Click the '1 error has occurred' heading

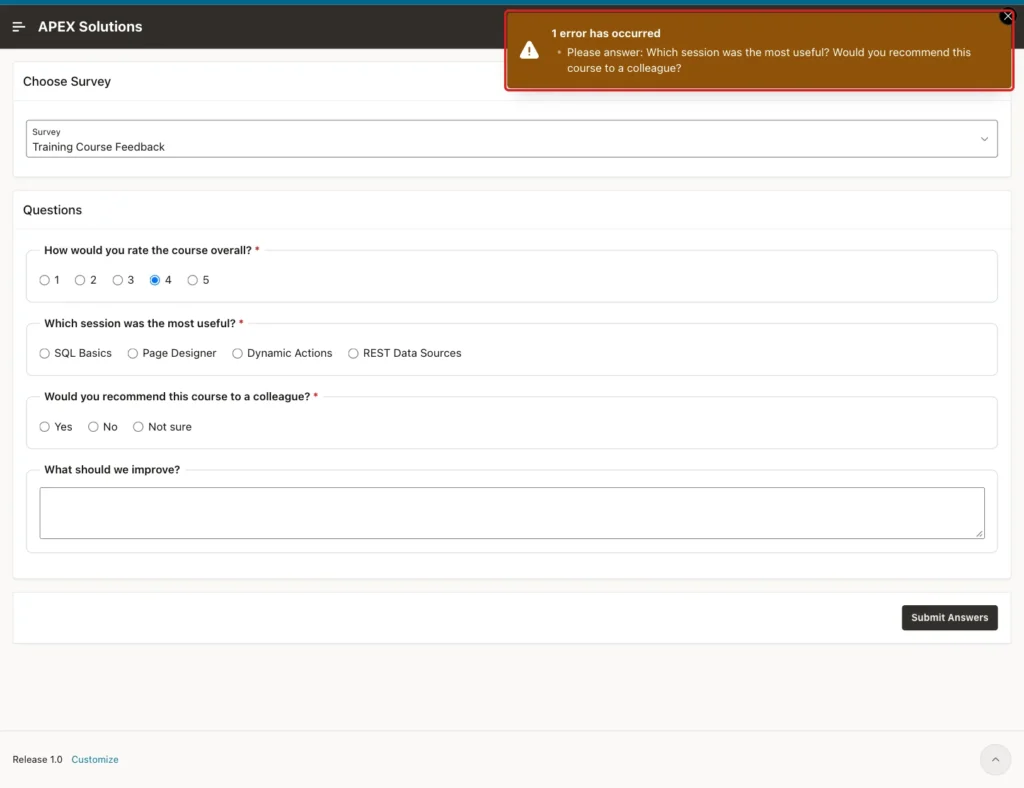pyautogui.click(x=605, y=33)
